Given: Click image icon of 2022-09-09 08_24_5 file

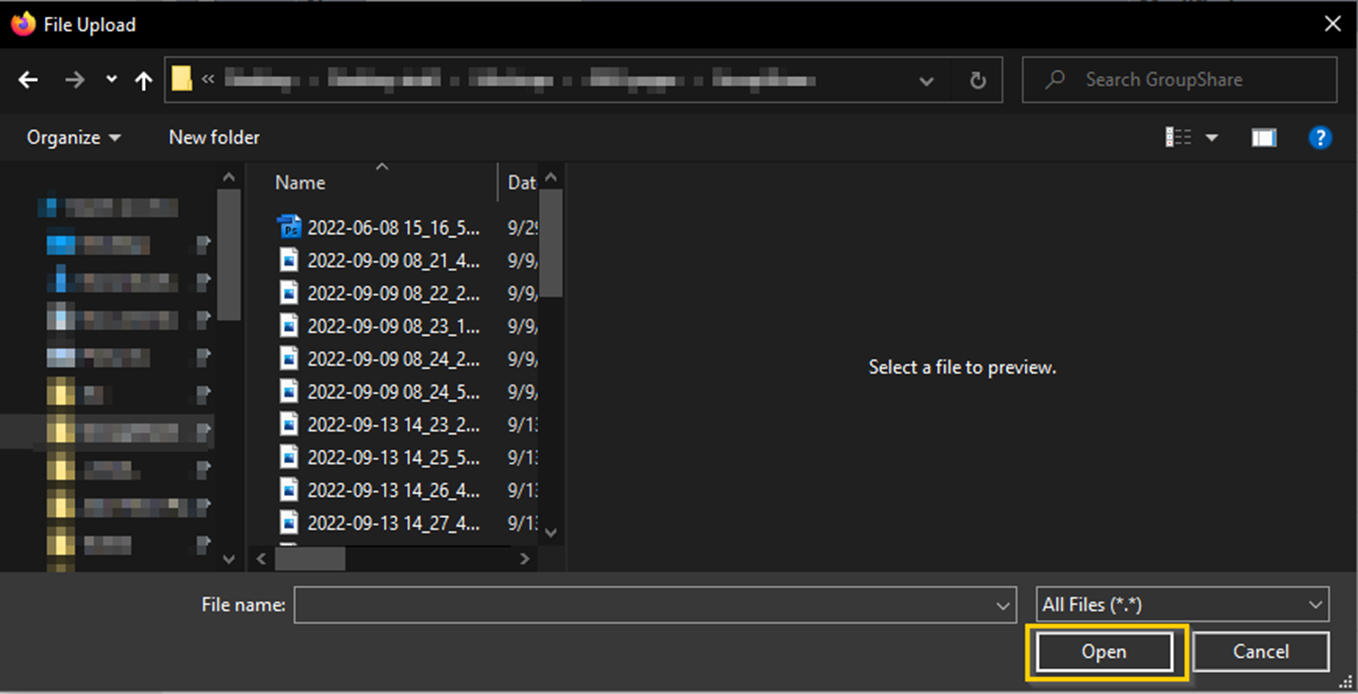Looking at the screenshot, I should tap(289, 391).
